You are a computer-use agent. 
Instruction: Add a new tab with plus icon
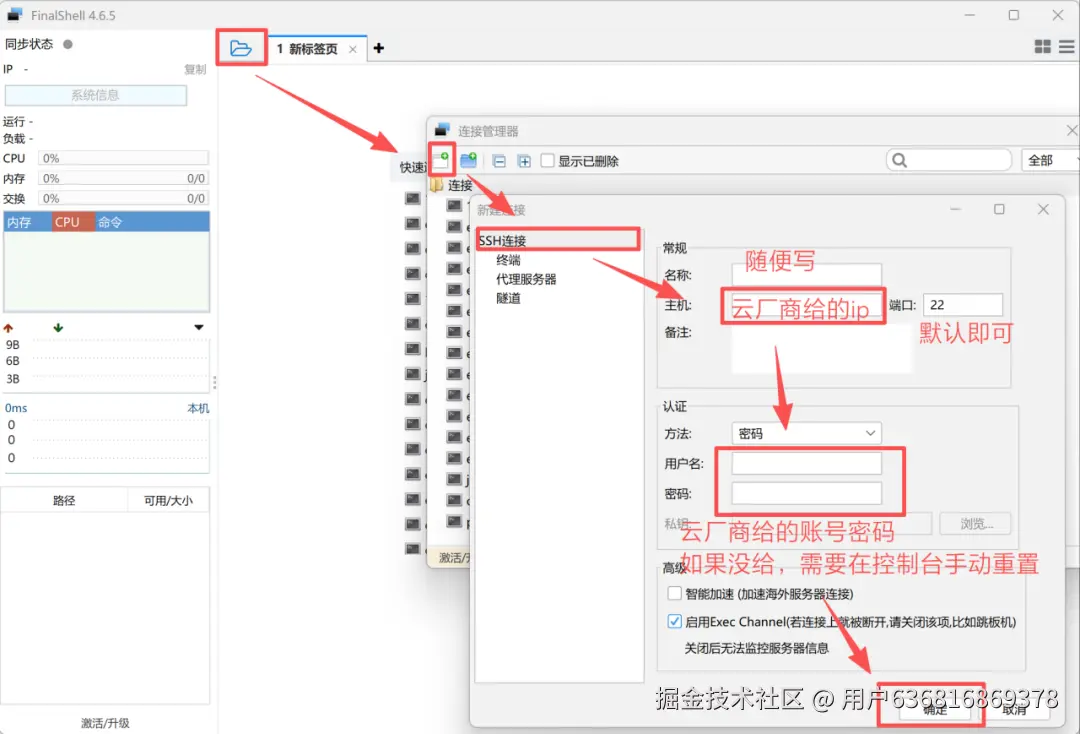(x=378, y=48)
